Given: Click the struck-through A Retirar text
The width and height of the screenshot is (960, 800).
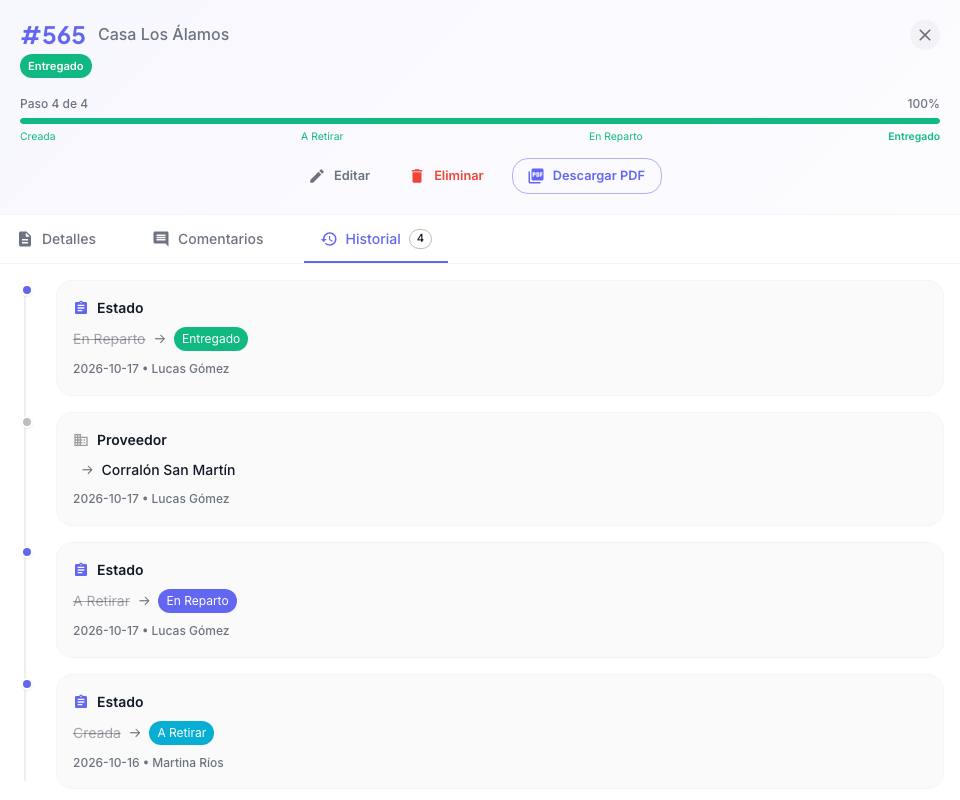Looking at the screenshot, I should click(102, 601).
